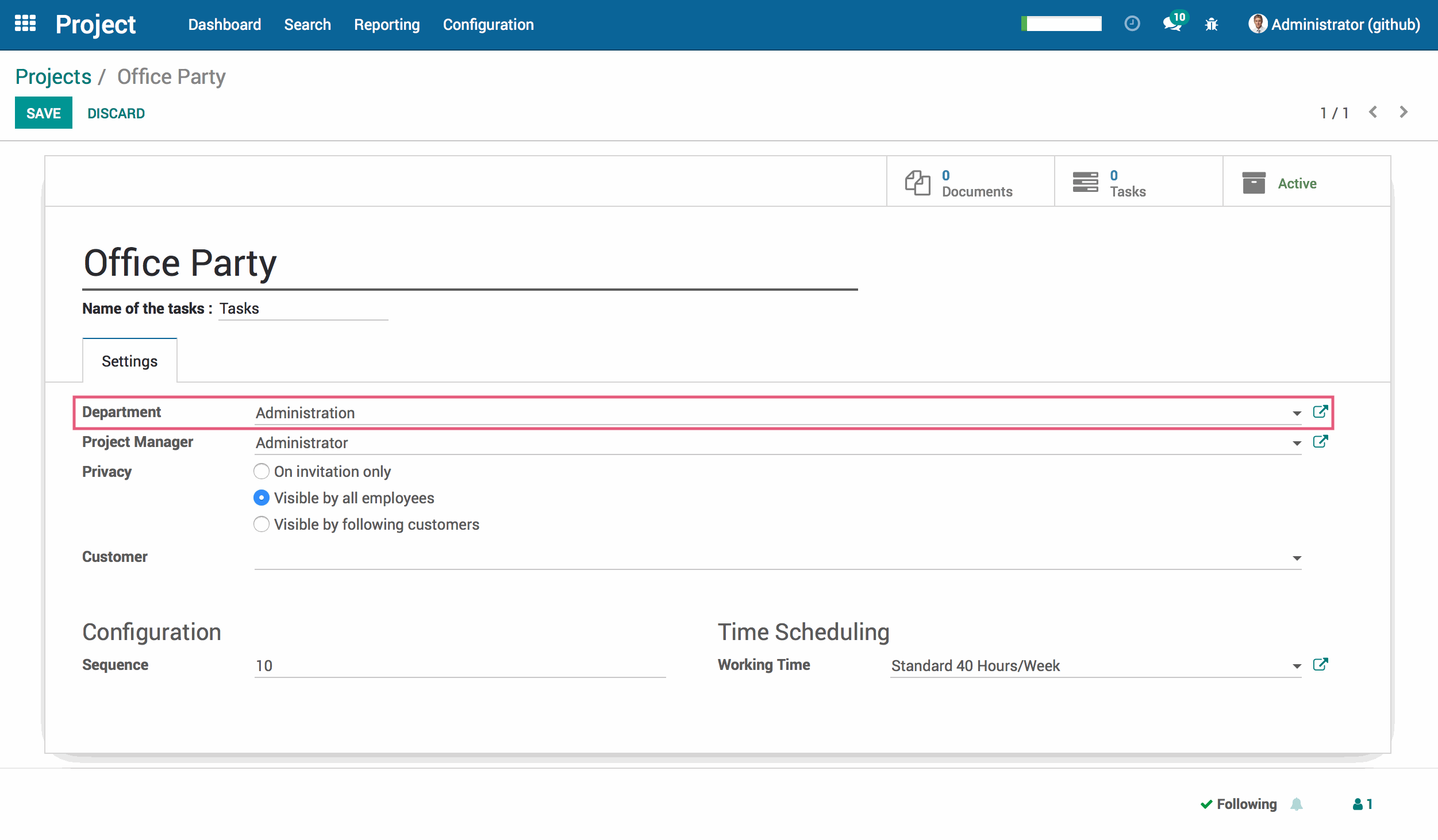Toggle Visible by all employees privacy option
Viewport: 1438px width, 840px height.
[260, 497]
